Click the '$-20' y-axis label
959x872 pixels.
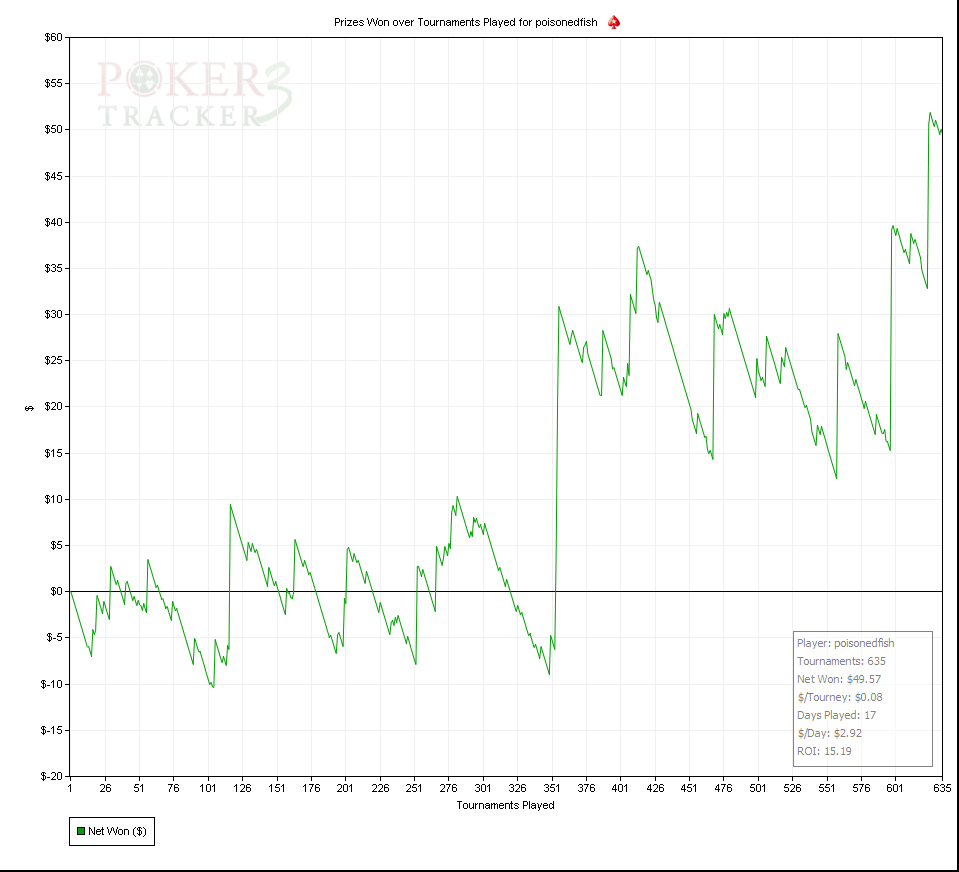51,777
